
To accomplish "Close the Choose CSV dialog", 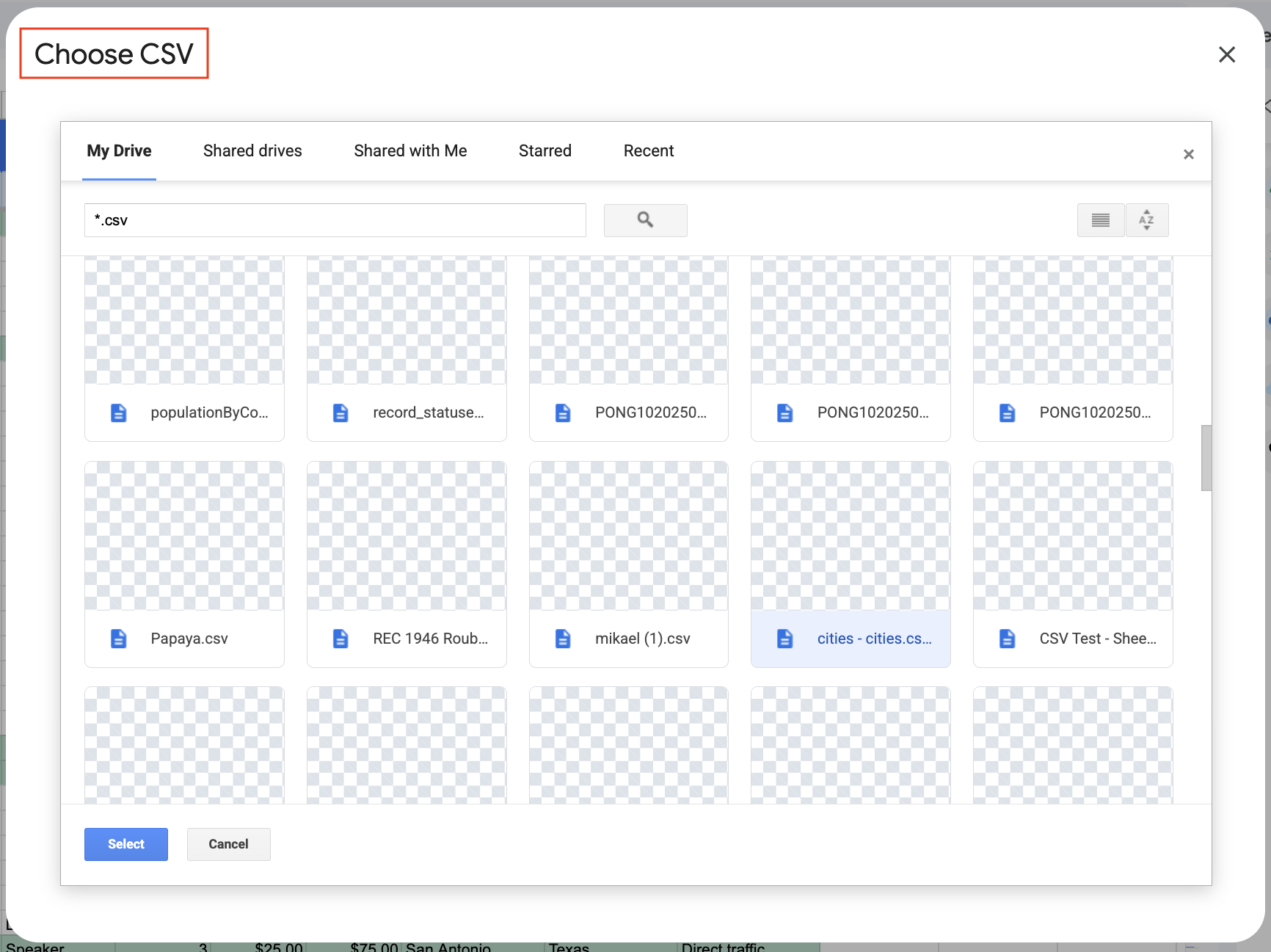I will [x=1226, y=55].
